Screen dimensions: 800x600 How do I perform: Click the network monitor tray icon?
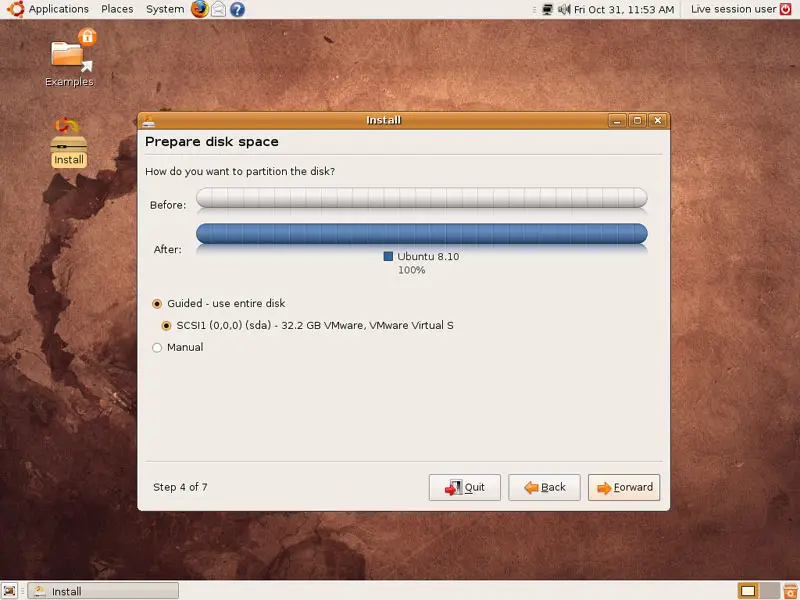click(x=547, y=9)
